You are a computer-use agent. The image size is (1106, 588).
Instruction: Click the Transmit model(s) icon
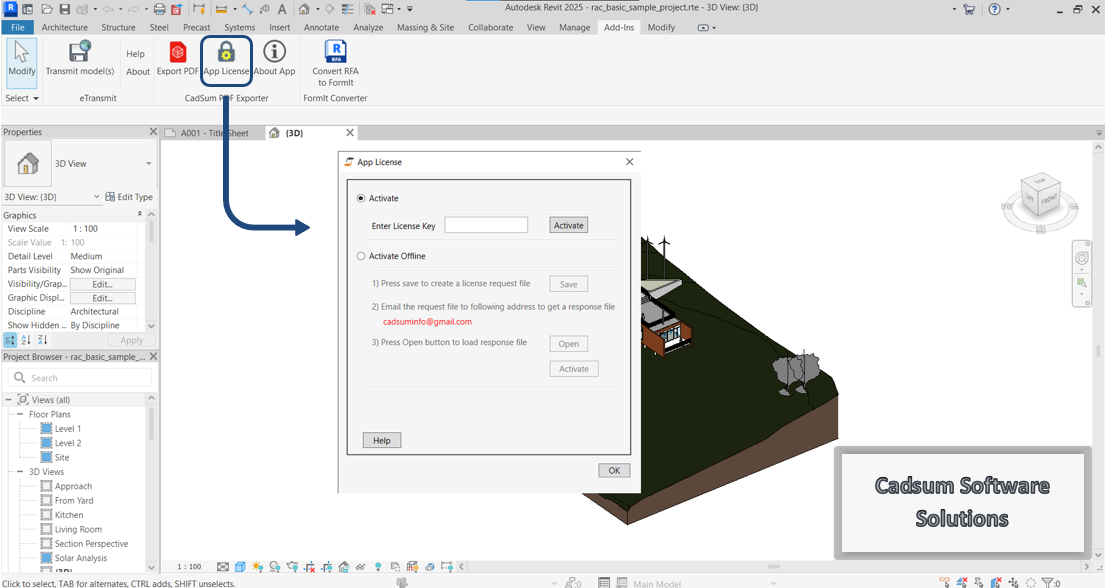(80, 52)
